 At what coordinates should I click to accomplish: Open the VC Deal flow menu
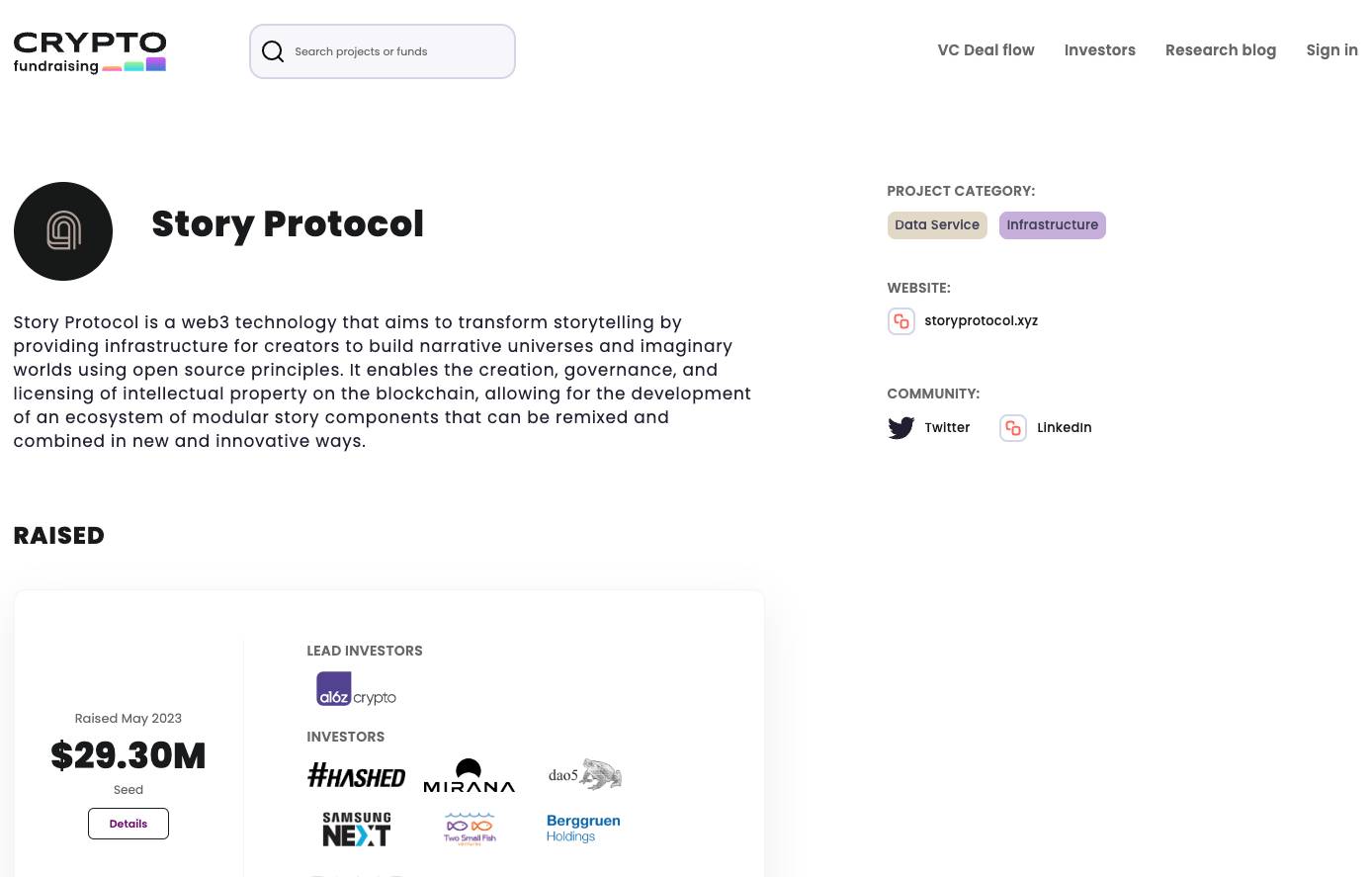[986, 50]
